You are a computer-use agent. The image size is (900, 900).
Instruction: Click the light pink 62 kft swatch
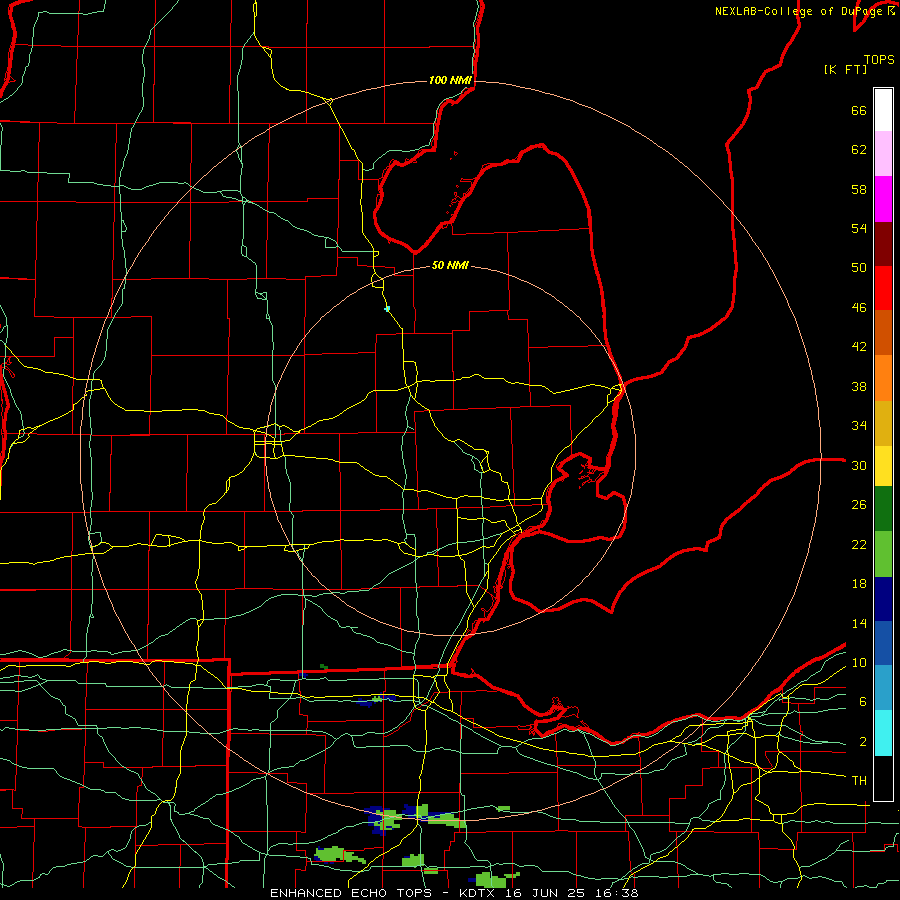tap(883, 153)
